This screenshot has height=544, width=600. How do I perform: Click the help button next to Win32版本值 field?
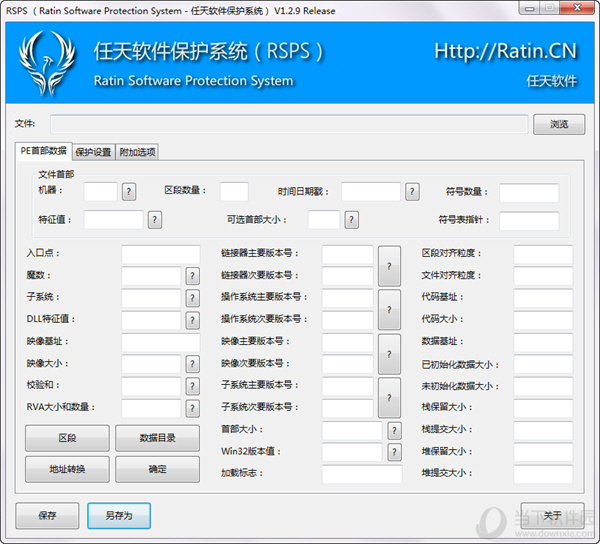(x=394, y=453)
